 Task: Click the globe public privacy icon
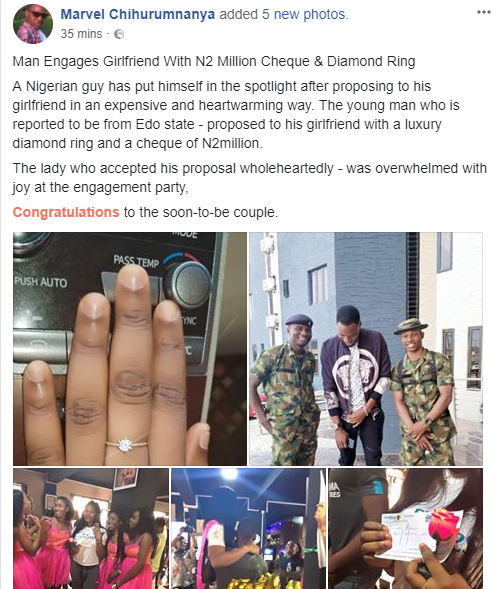119,34
